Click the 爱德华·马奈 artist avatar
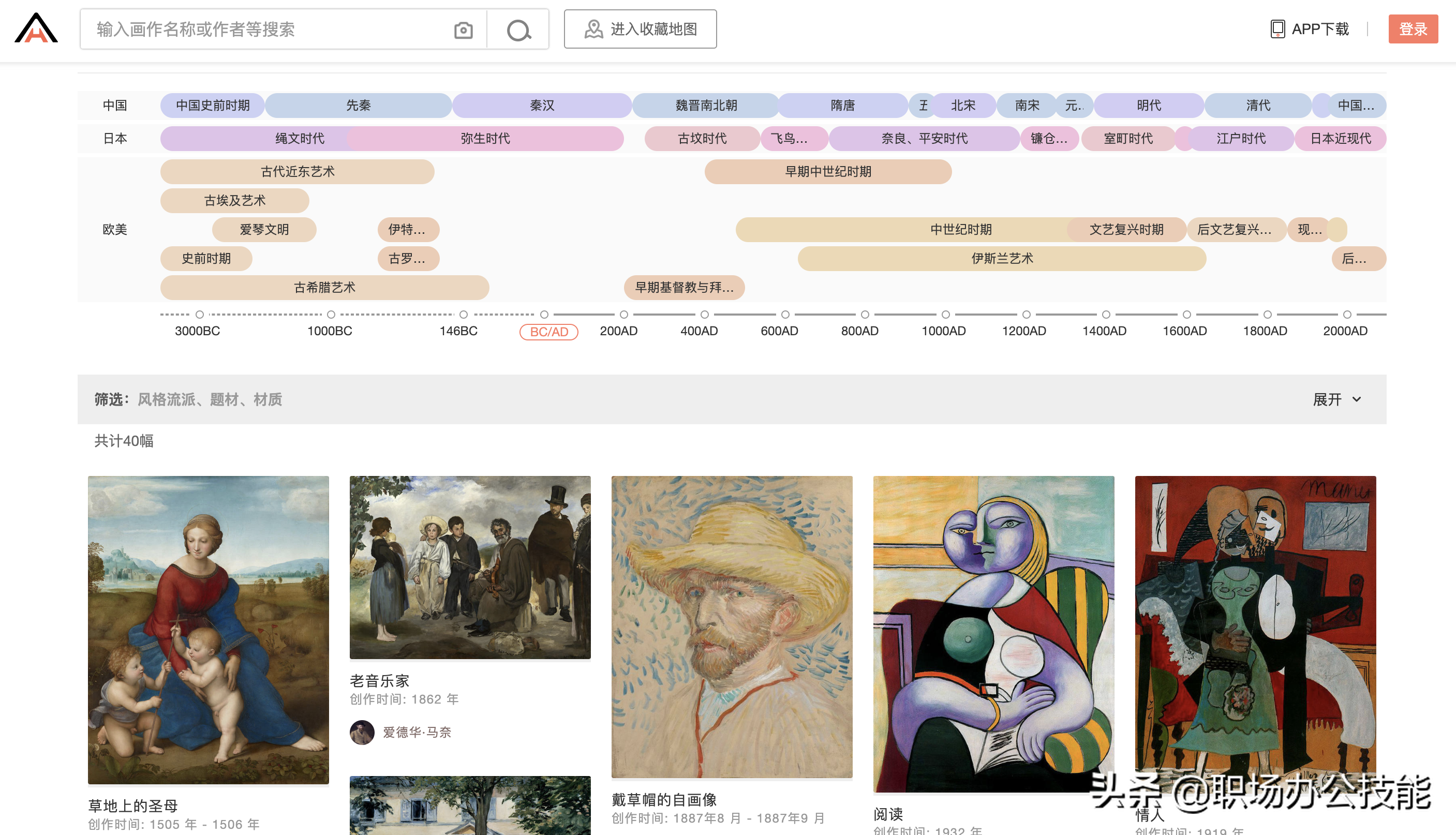 (362, 733)
